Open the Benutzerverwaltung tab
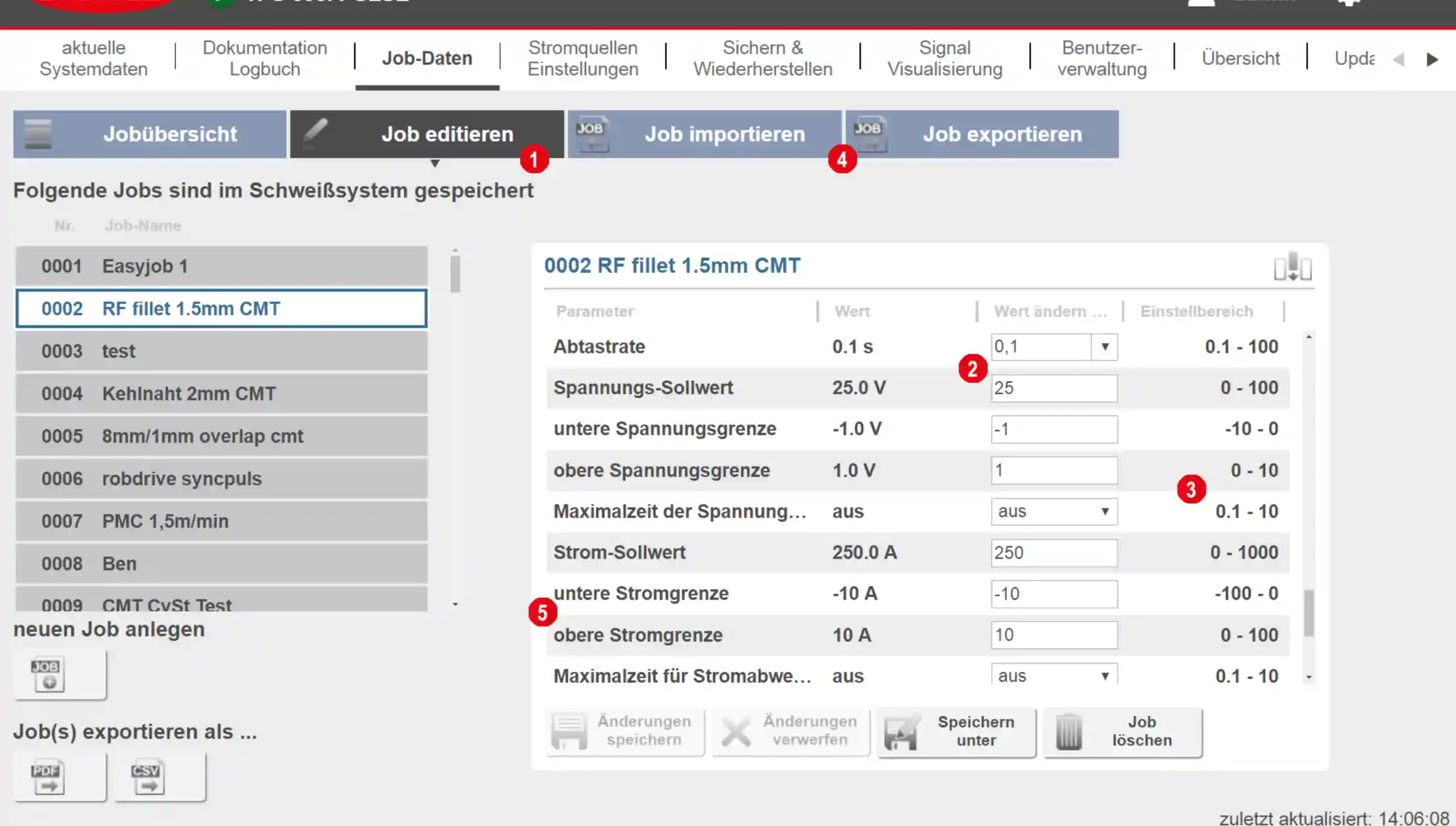 point(1102,58)
